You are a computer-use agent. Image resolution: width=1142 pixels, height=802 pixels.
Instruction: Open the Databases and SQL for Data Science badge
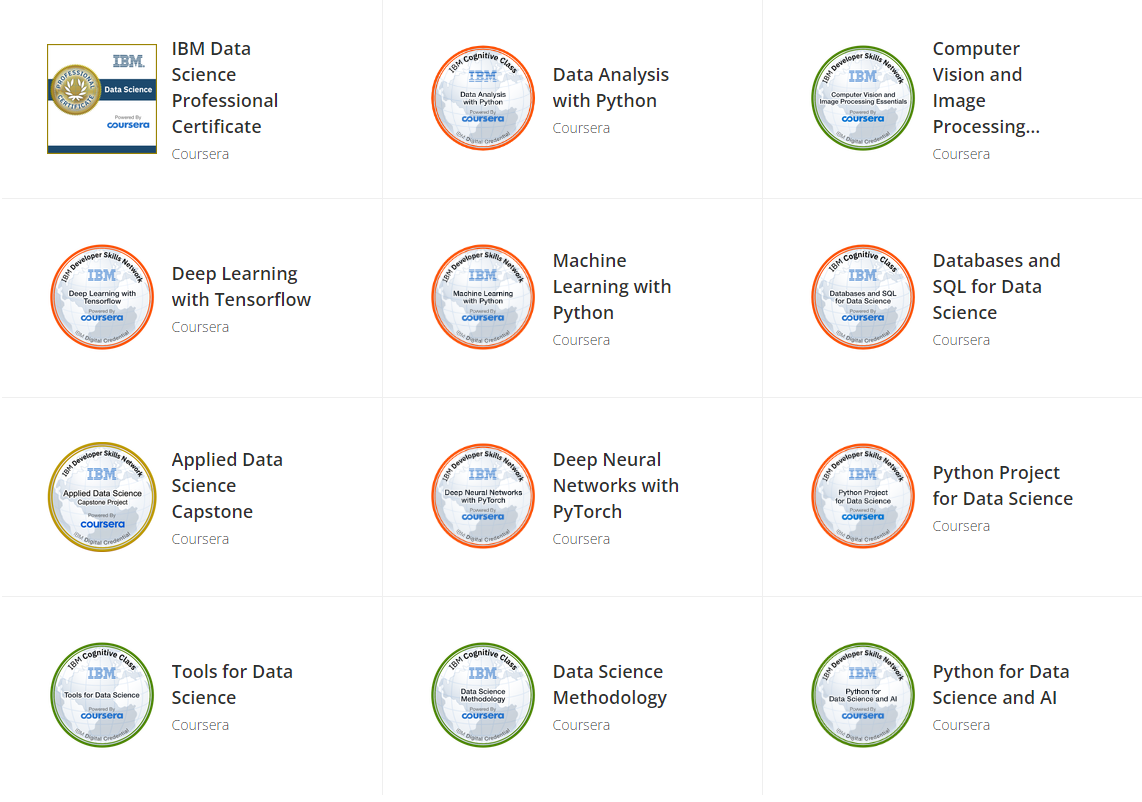coord(862,296)
